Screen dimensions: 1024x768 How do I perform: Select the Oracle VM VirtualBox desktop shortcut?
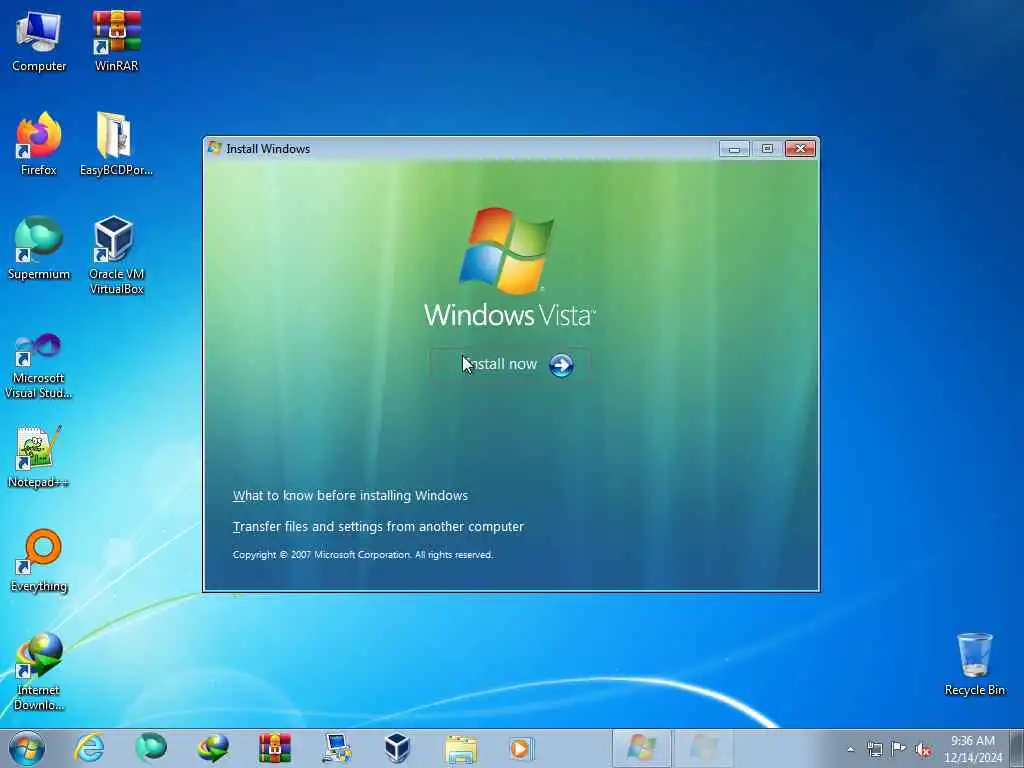[116, 255]
